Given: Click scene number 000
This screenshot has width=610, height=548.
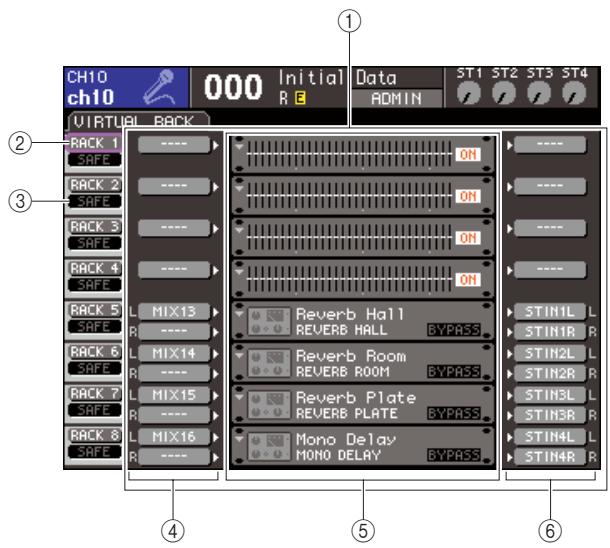Looking at the screenshot, I should tap(233, 87).
